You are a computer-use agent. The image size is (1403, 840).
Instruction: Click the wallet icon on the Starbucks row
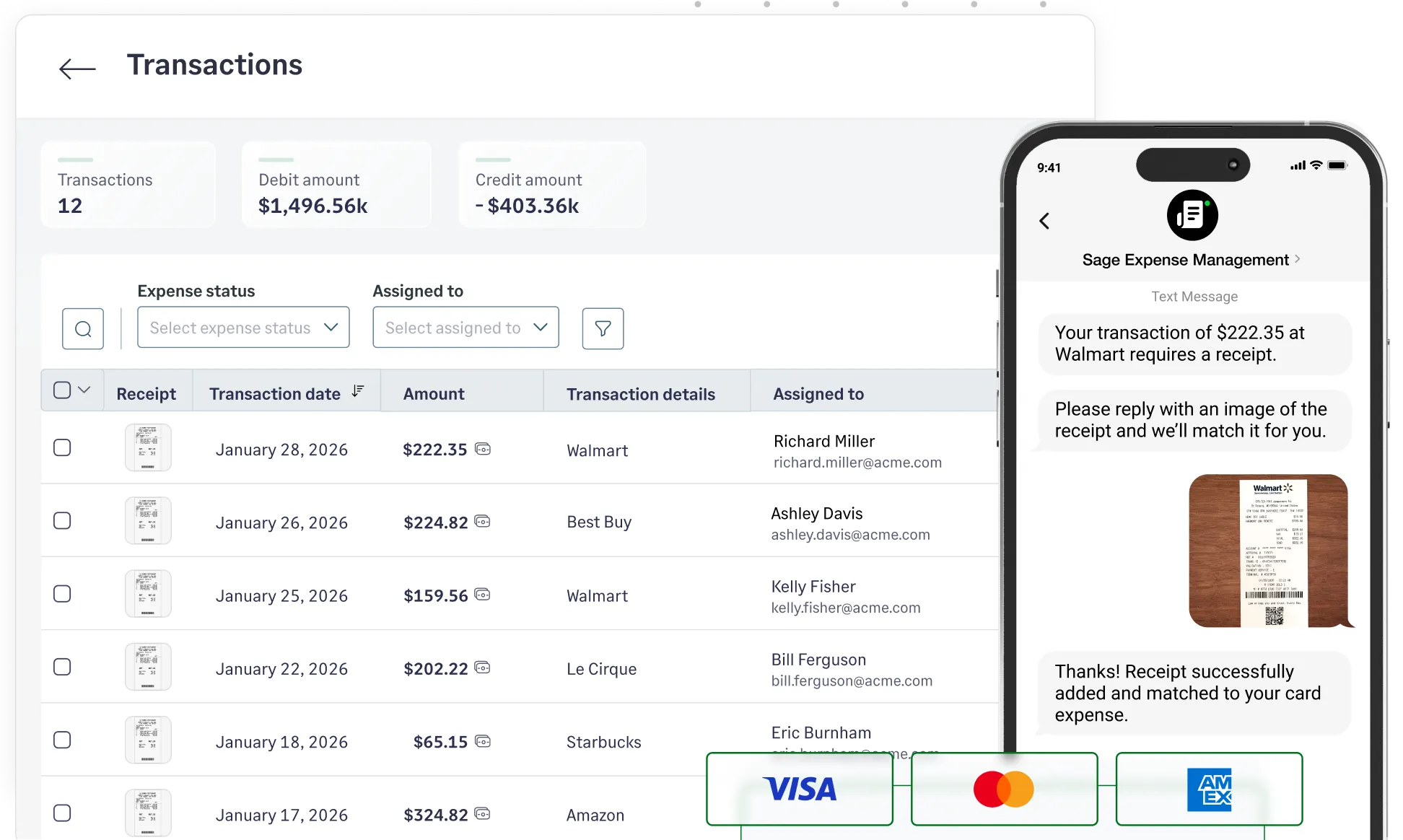(483, 741)
